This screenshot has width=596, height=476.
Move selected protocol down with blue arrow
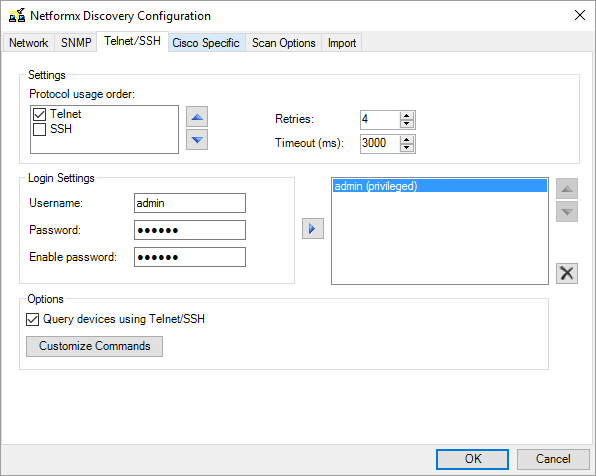click(x=197, y=140)
